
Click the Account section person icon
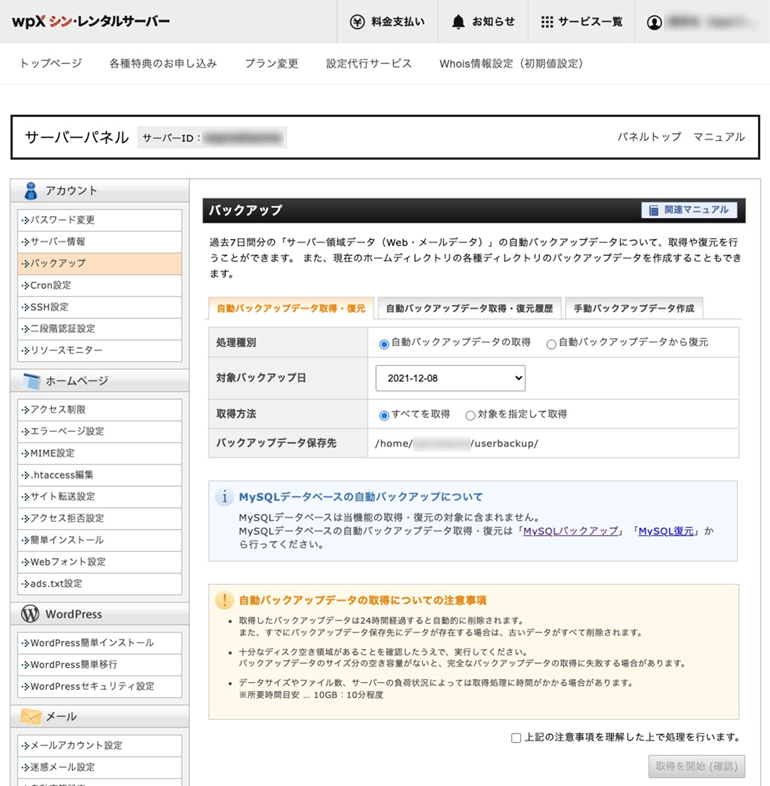[31, 191]
